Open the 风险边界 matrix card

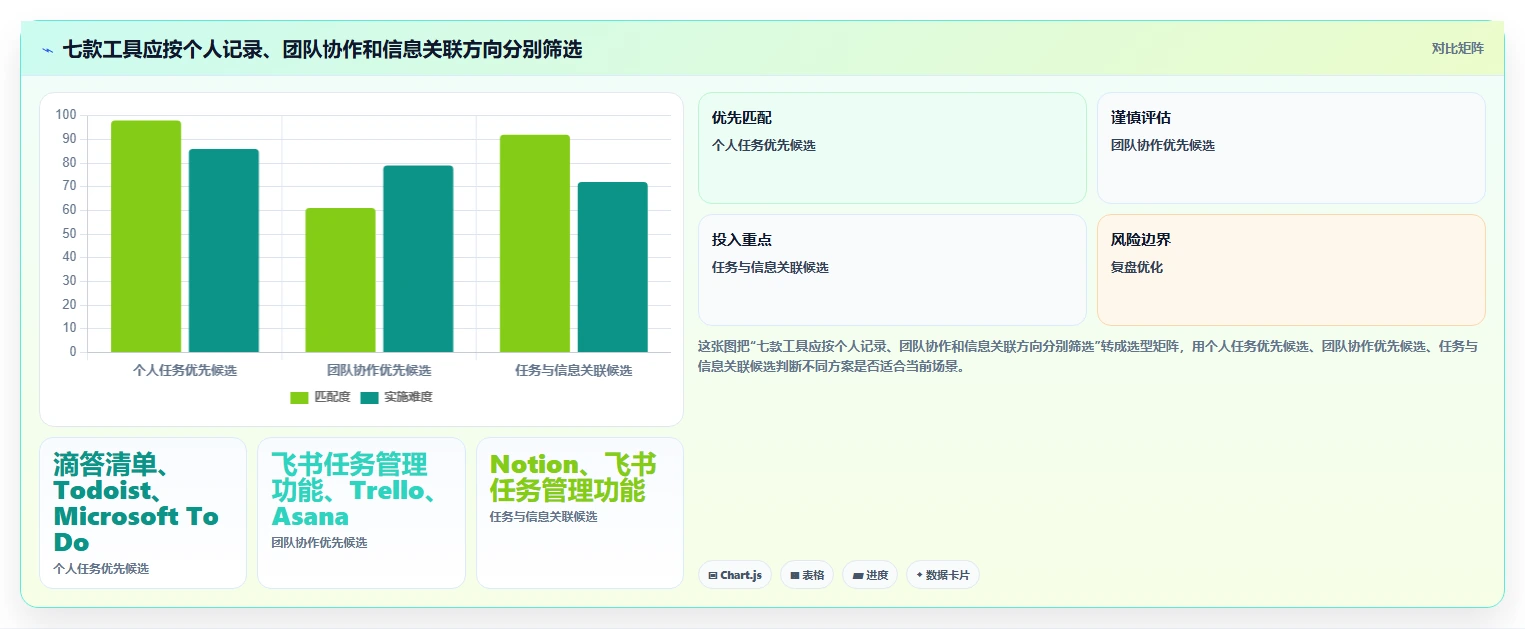(x=1291, y=270)
